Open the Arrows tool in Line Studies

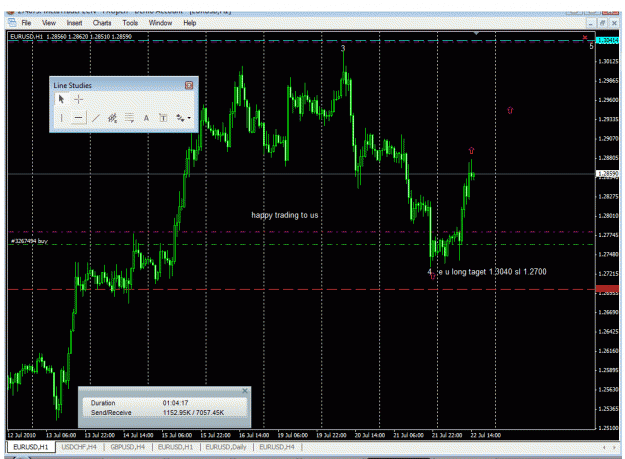point(180,118)
